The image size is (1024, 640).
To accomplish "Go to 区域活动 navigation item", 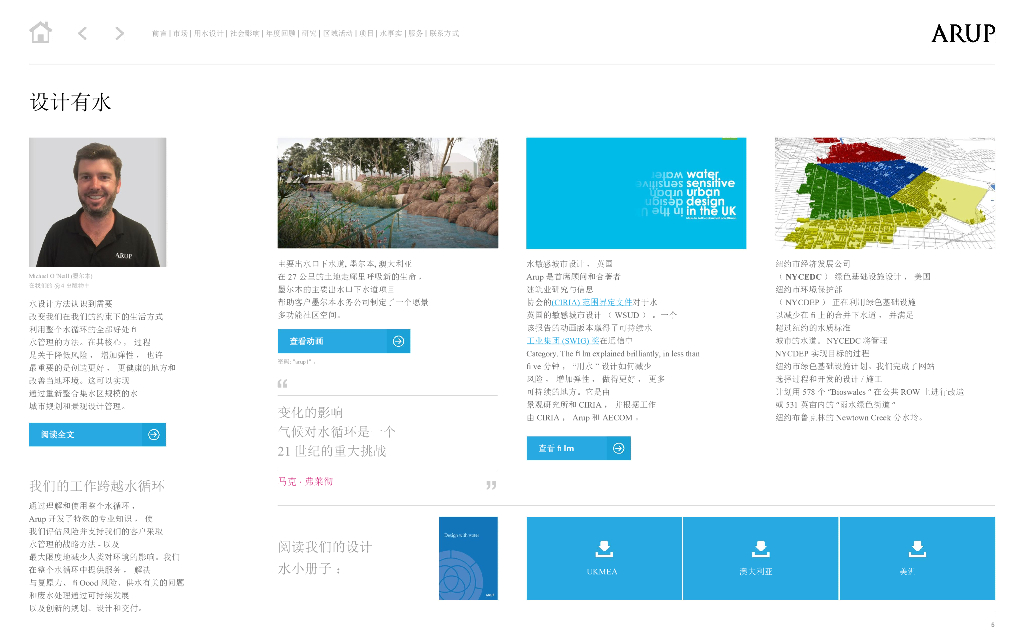I will tap(338, 33).
